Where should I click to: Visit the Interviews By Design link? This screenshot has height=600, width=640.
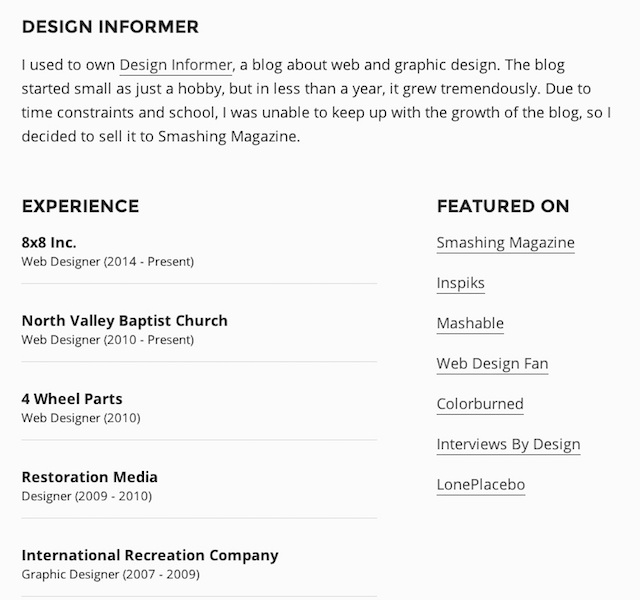508,444
